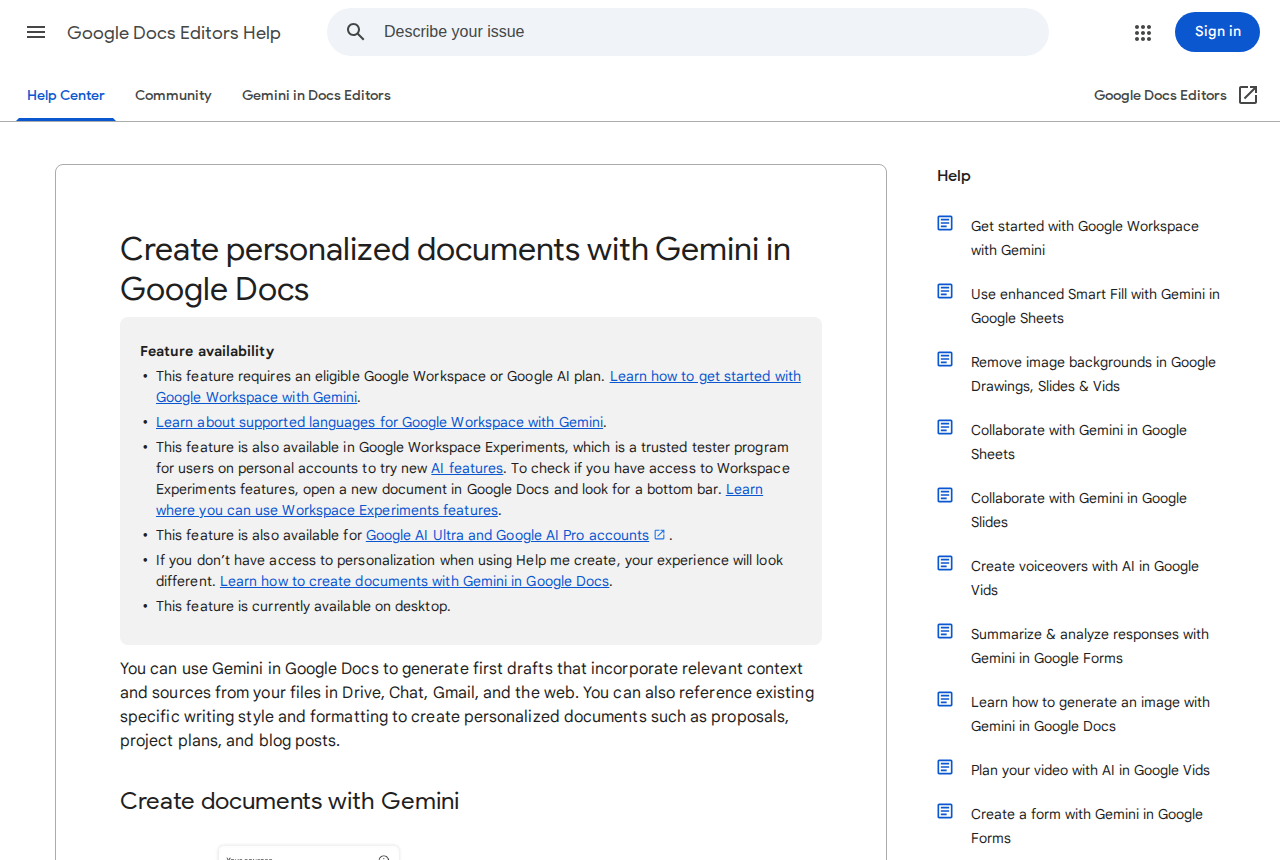Open Learn how to create documents with Gemini link
Image resolution: width=1280 pixels, height=860 pixels.
[x=414, y=581]
